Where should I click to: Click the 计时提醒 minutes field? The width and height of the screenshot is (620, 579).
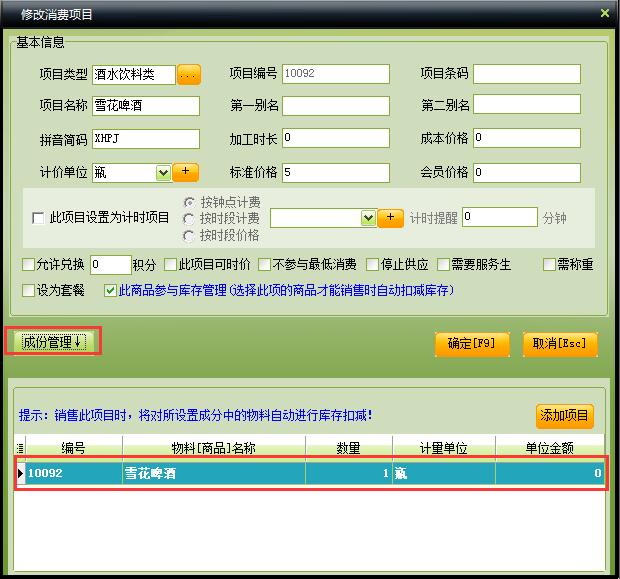tap(500, 217)
